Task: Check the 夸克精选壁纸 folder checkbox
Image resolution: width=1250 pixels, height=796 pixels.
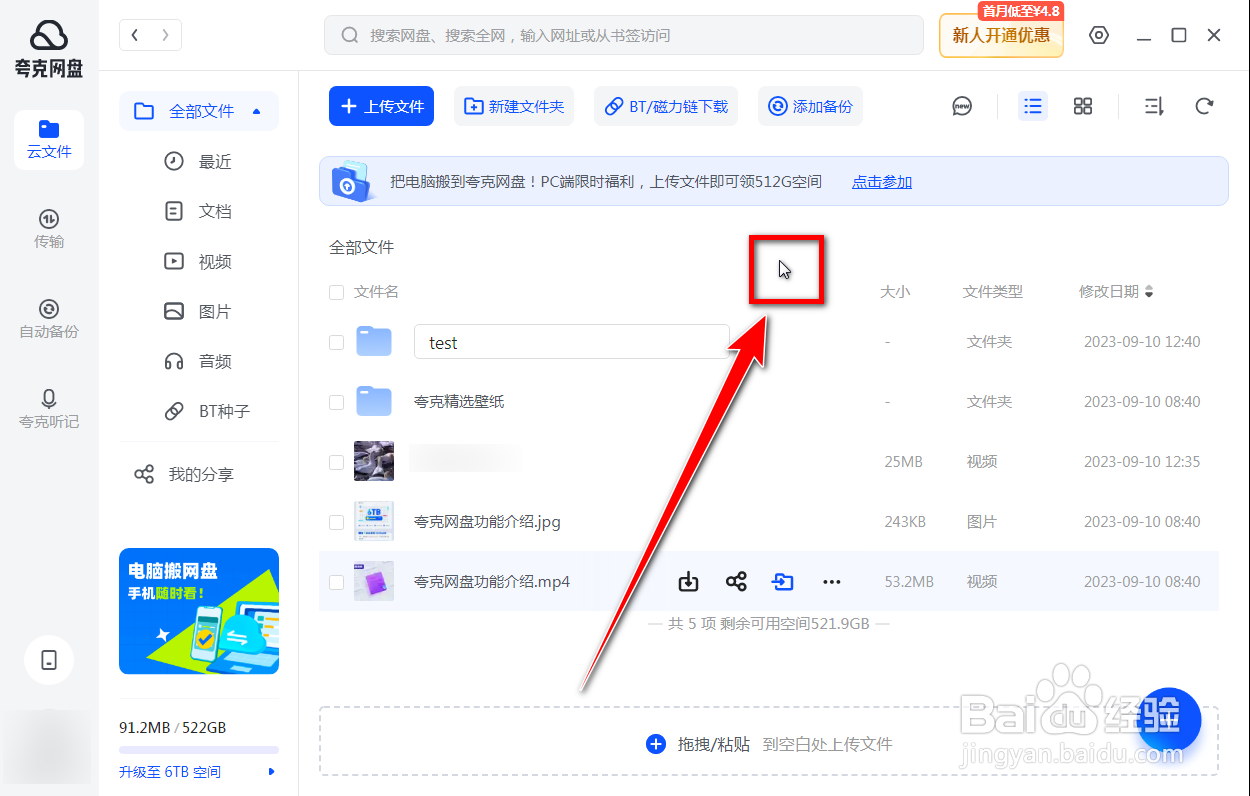Action: coord(336,401)
